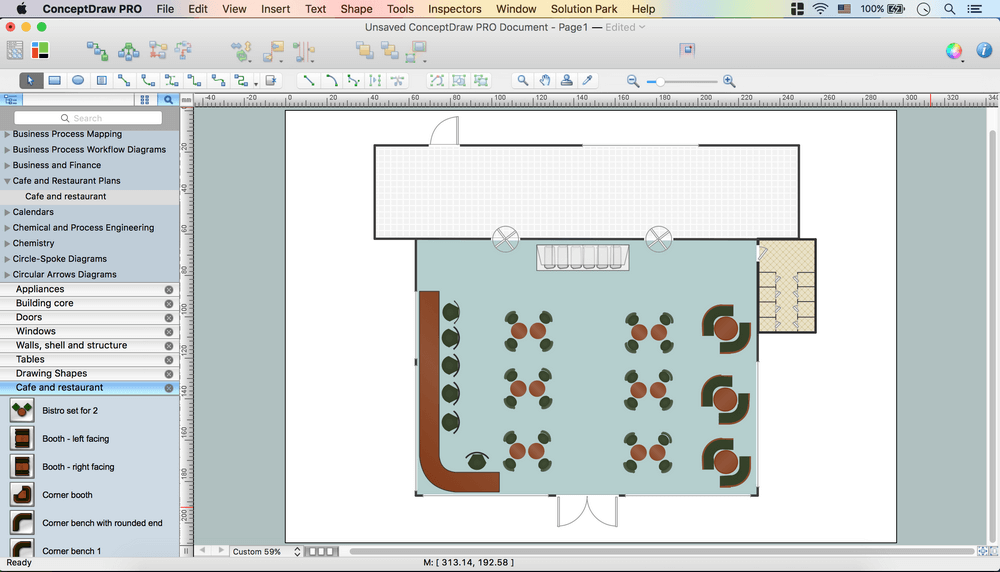Image resolution: width=1000 pixels, height=572 pixels.
Task: Open the Solution Park menu
Action: [x=584, y=9]
